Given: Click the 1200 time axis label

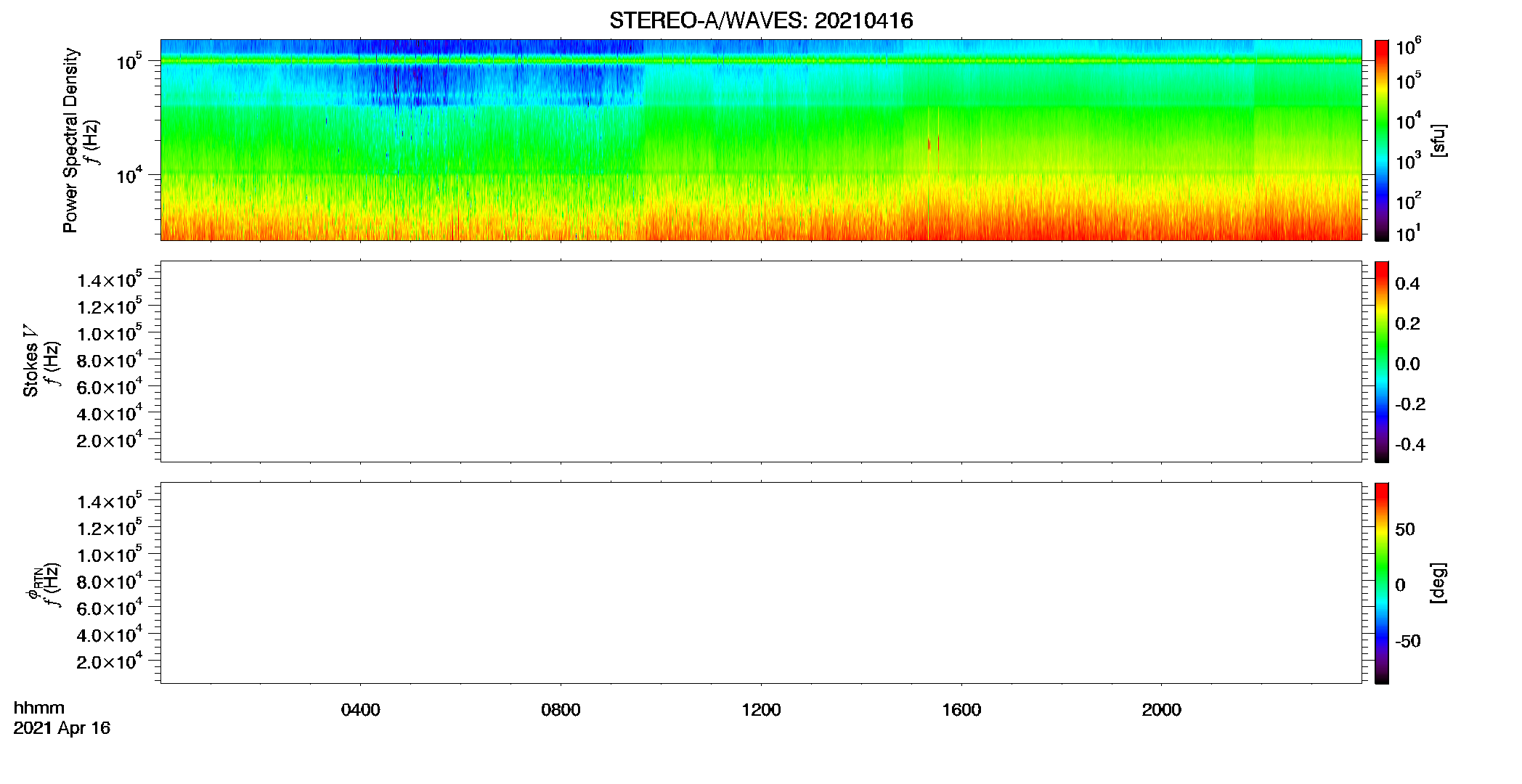Looking at the screenshot, I should click(x=761, y=710).
